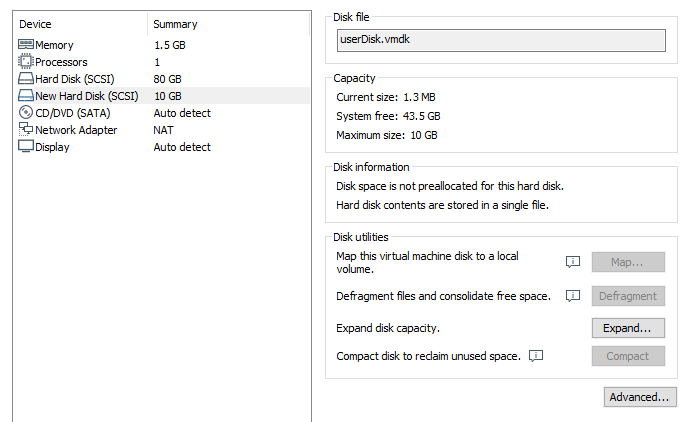Click Auto detect summary for Display

click(x=182, y=147)
